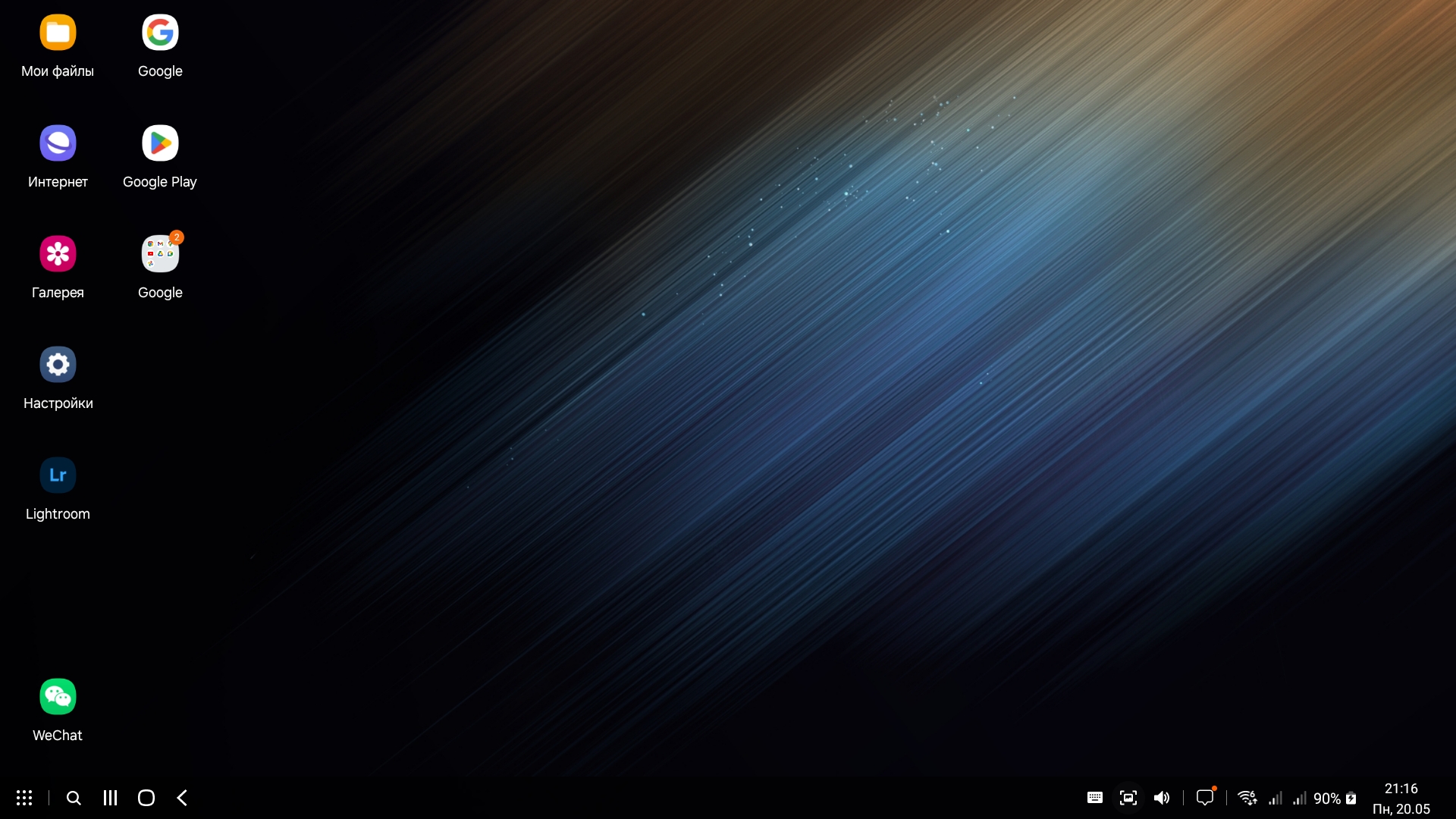Open the Галерея app
Screen dimensions: 1456x819
(x=58, y=254)
